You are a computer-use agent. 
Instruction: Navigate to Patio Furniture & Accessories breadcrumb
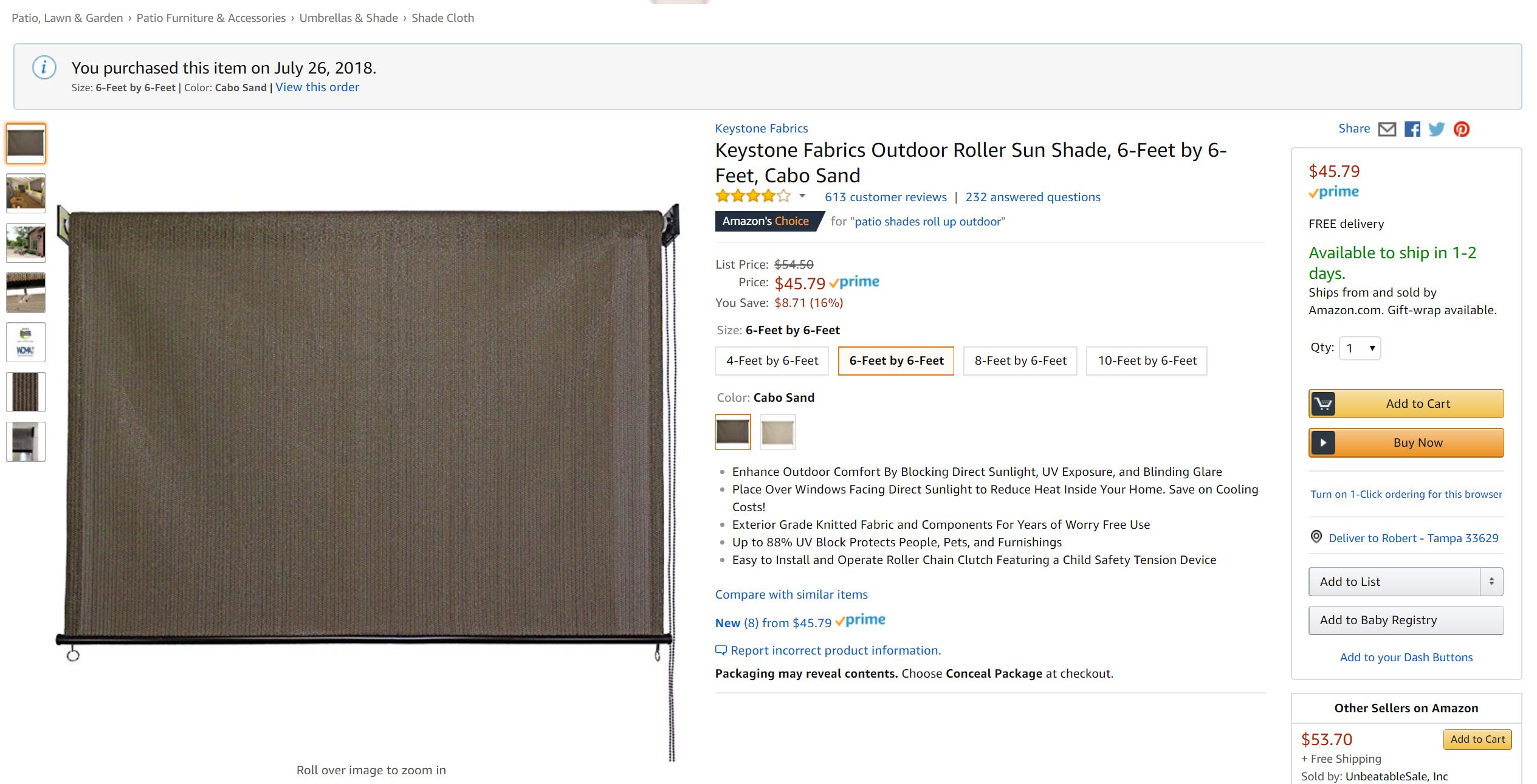tap(211, 18)
